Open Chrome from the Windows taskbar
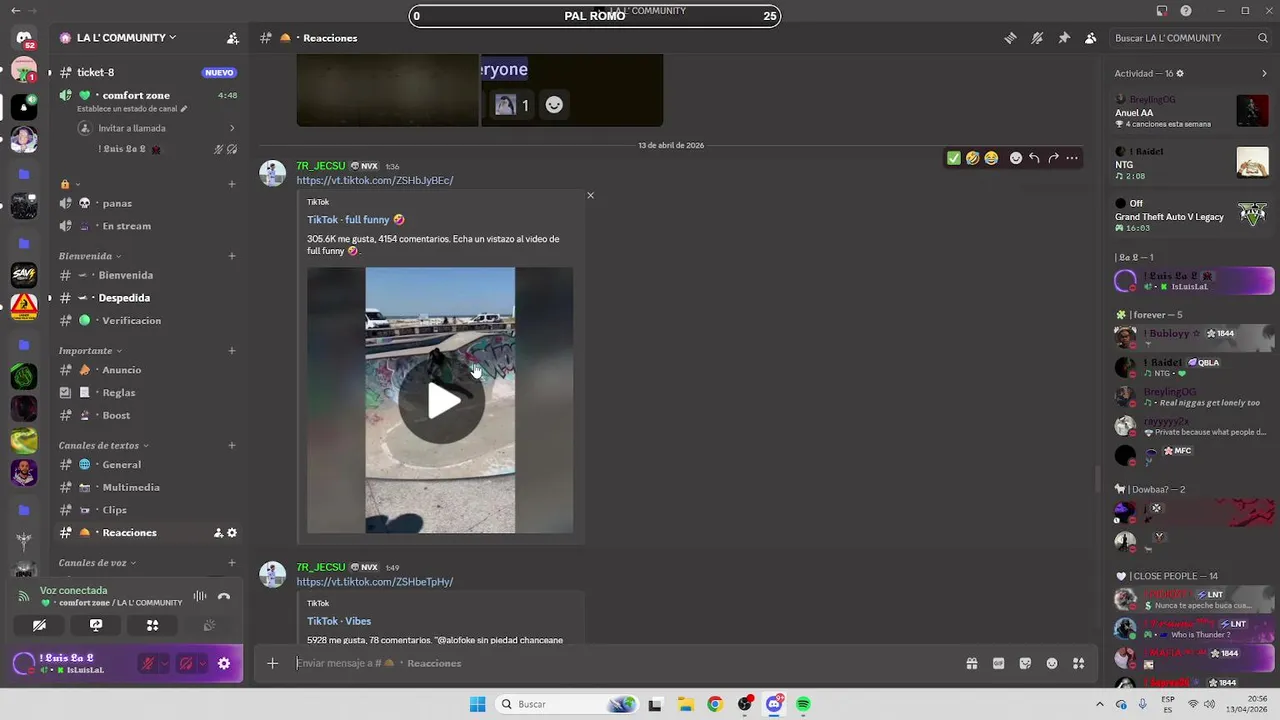The image size is (1280, 720). [x=714, y=704]
